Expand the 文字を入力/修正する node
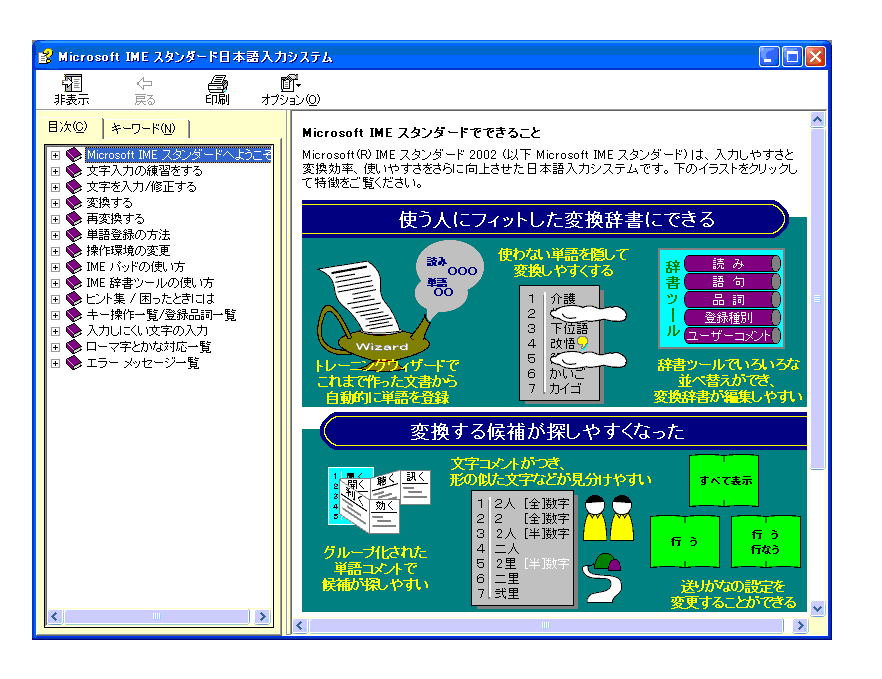This screenshot has width=882, height=679. (55, 187)
